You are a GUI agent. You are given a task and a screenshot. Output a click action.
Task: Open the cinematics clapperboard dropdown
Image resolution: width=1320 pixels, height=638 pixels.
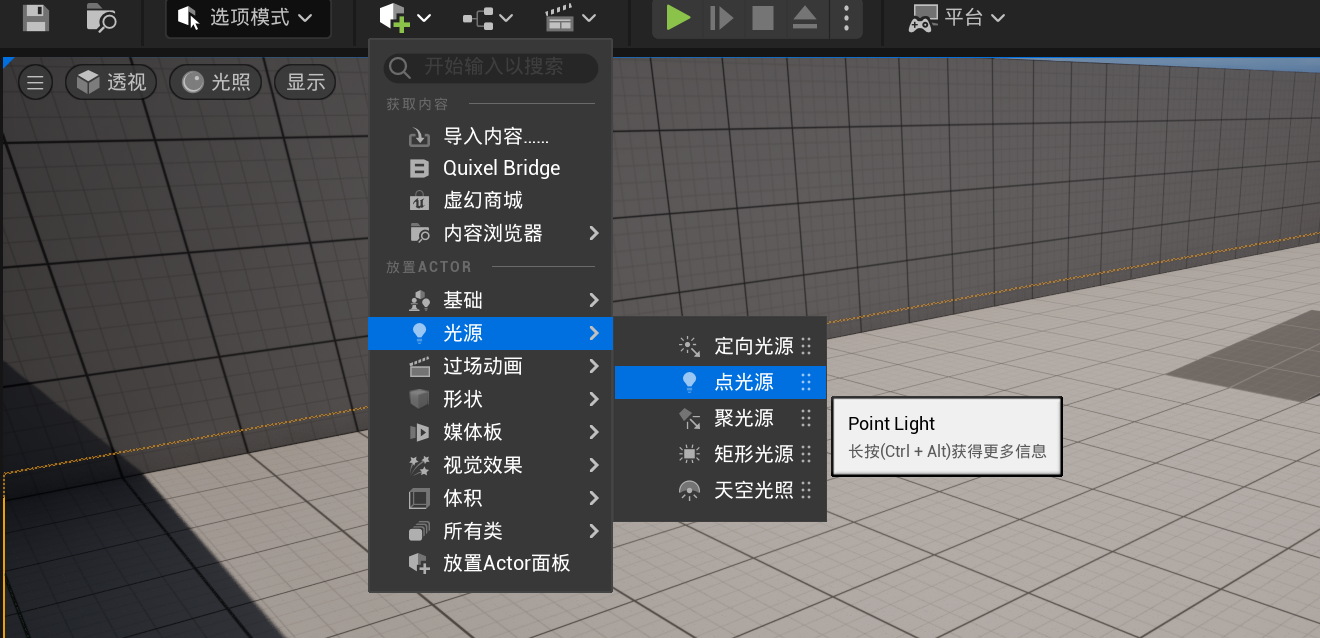pos(571,17)
